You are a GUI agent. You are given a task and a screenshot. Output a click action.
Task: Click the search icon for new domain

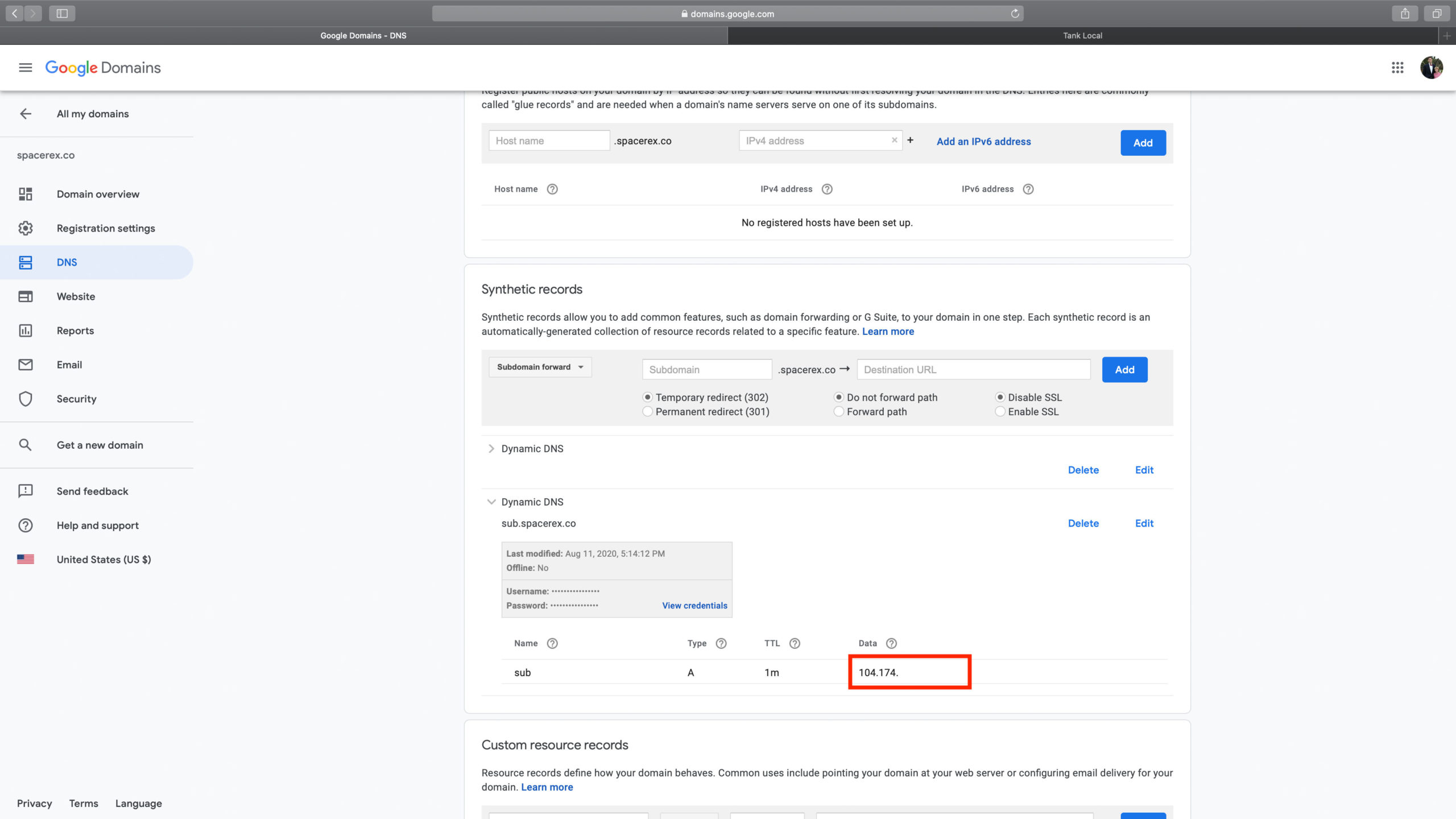point(25,445)
